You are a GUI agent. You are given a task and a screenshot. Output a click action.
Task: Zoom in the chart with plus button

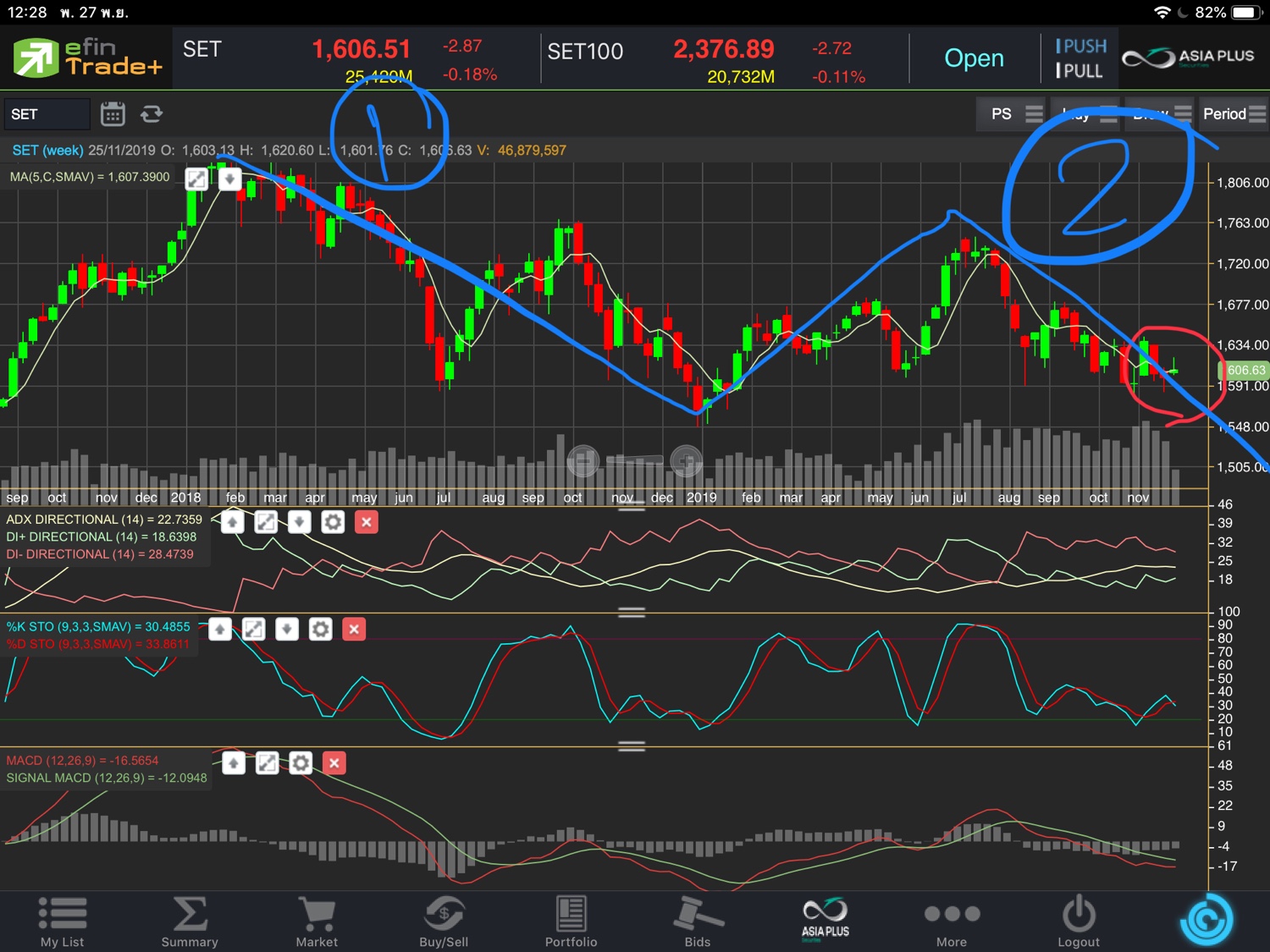[686, 461]
